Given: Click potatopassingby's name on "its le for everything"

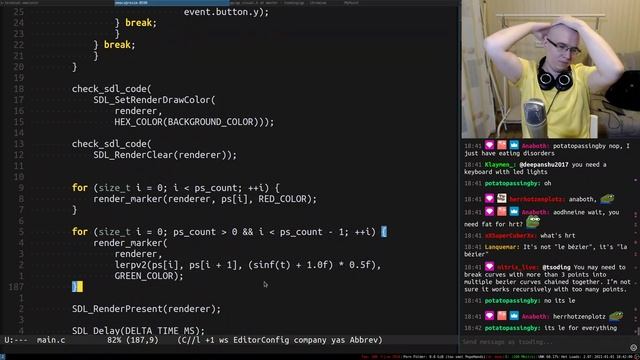Looking at the screenshot, I should (512, 328).
